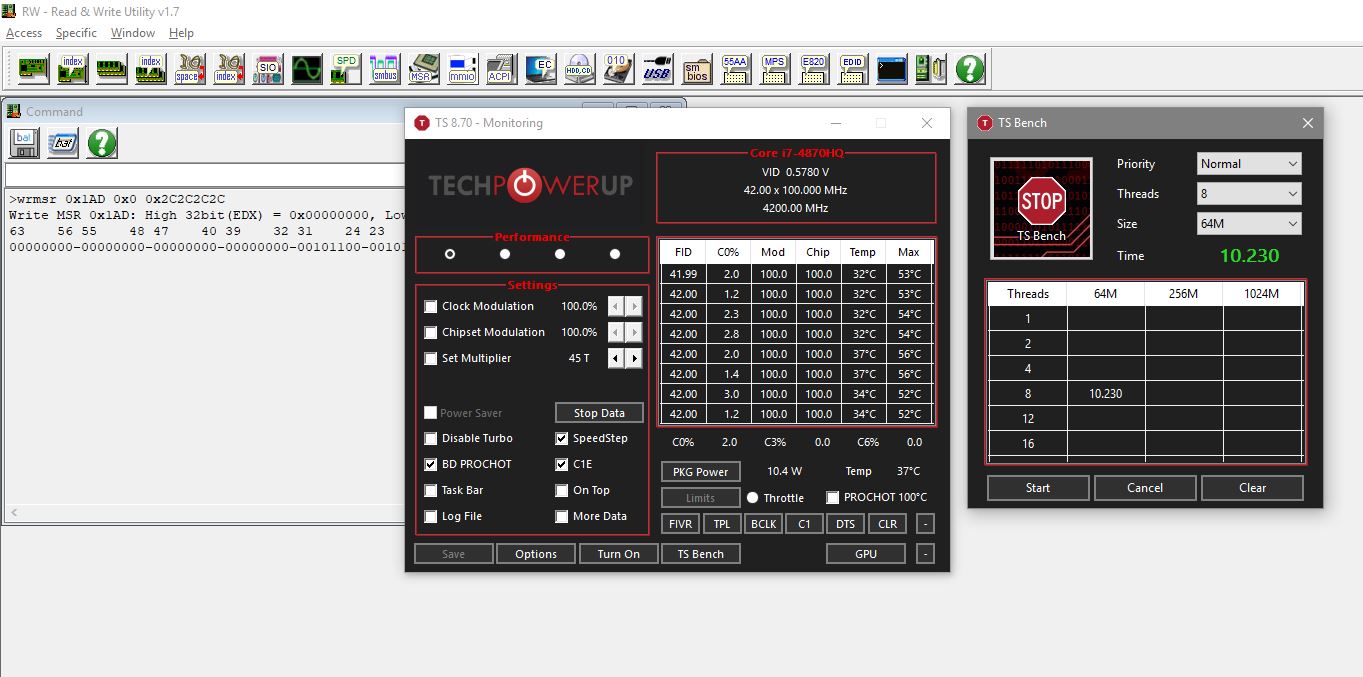Open the Size dropdown in TS Bench
Viewport: 1363px width, 677px height.
click(x=1250, y=224)
